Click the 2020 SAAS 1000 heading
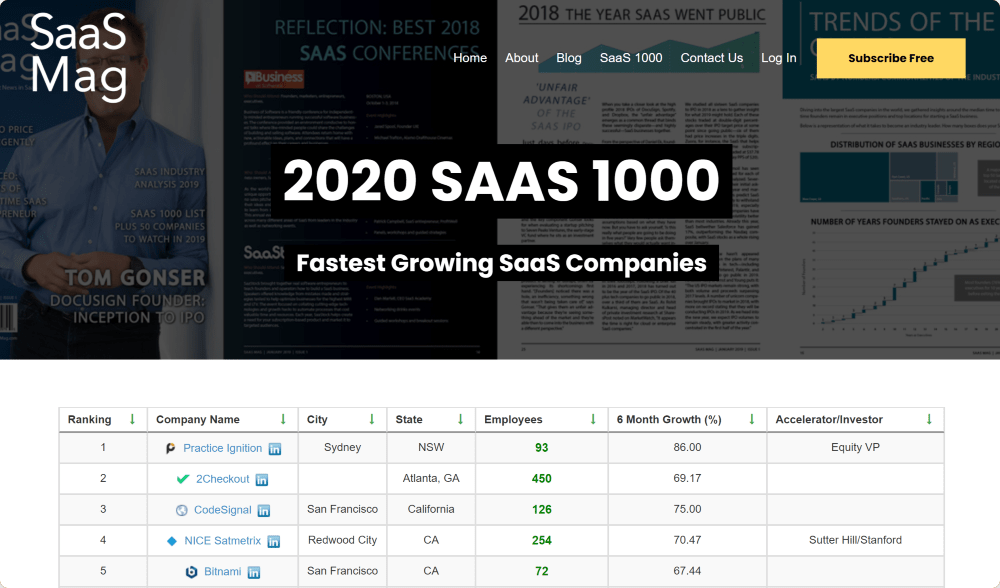Screen dimensions: 1000x588 tap(501, 180)
